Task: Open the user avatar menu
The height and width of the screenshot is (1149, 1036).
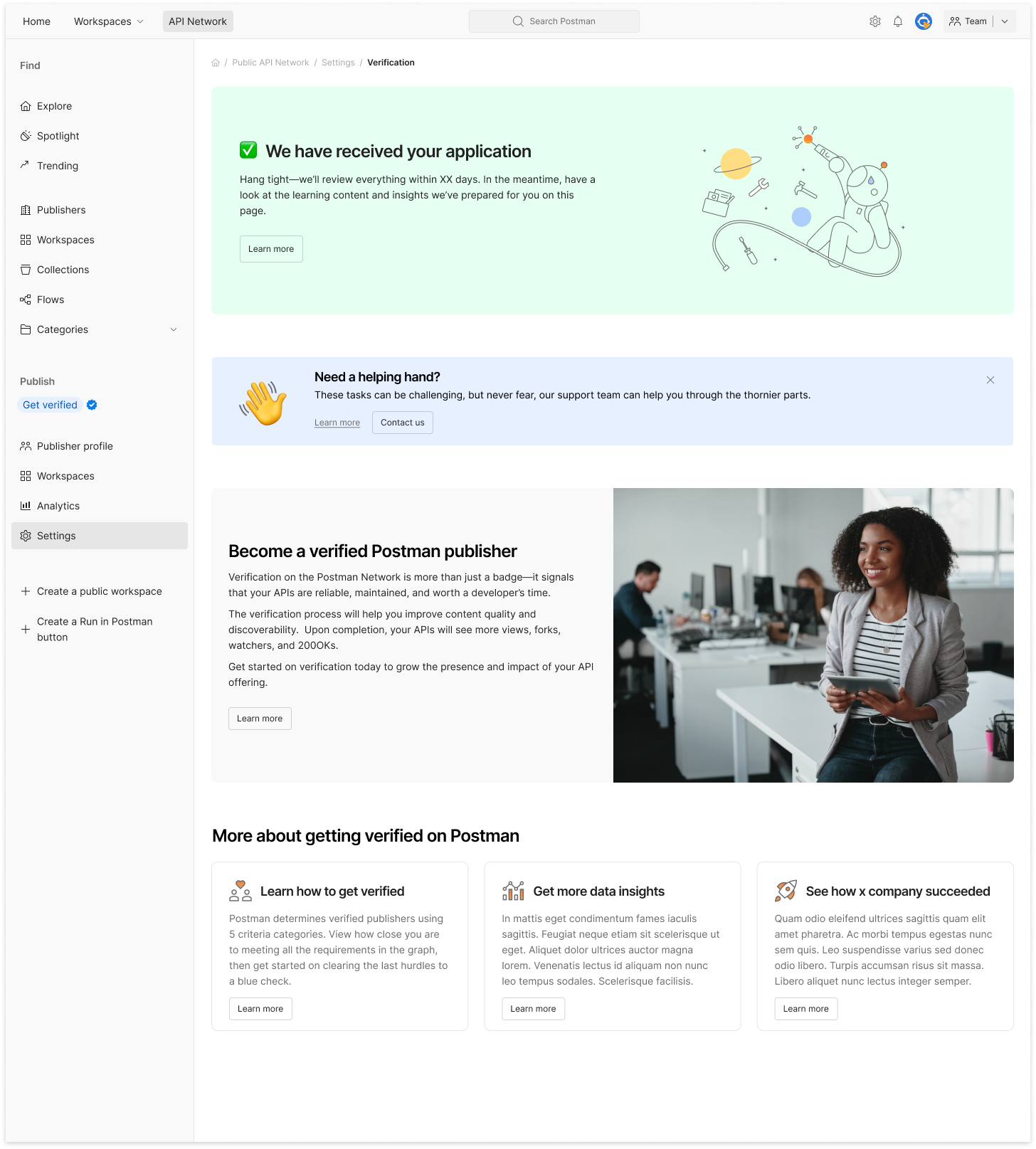Action: [924, 21]
